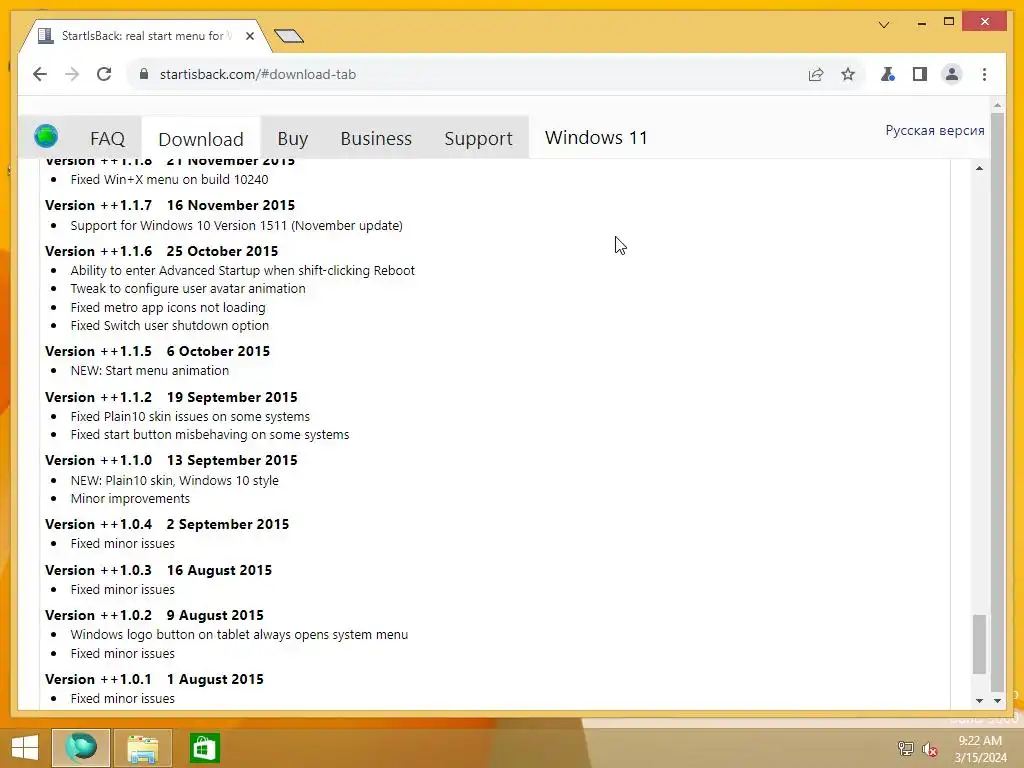Reload the startisback.com page
The width and height of the screenshot is (1024, 768).
[x=104, y=74]
